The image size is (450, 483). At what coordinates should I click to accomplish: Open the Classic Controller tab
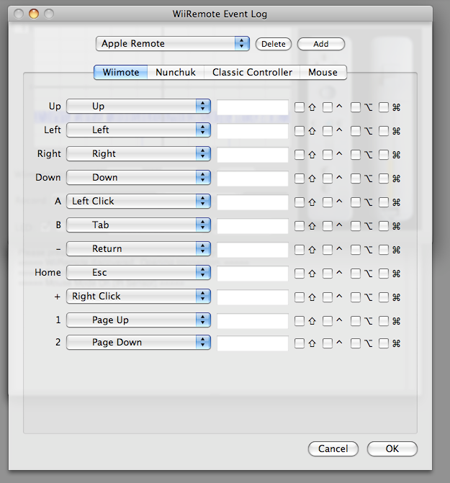[x=252, y=72]
